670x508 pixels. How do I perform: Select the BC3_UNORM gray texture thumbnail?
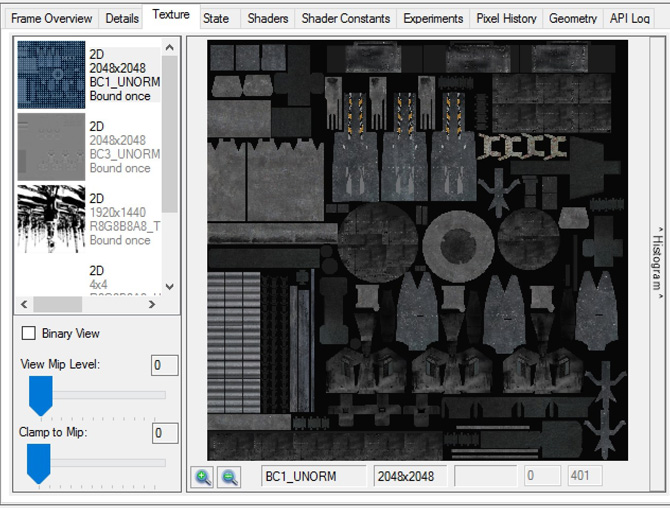[x=51, y=147]
